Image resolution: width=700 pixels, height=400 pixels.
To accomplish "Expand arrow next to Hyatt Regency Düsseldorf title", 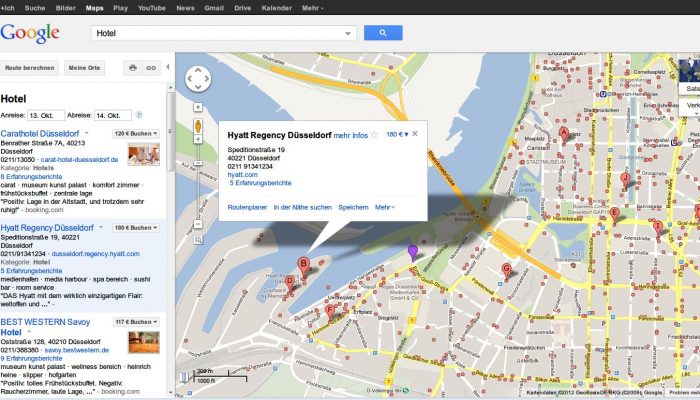I will tap(101, 227).
